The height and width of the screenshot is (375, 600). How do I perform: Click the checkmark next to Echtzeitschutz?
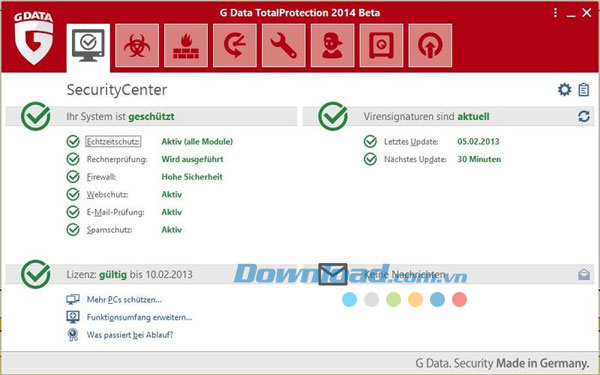point(73,141)
